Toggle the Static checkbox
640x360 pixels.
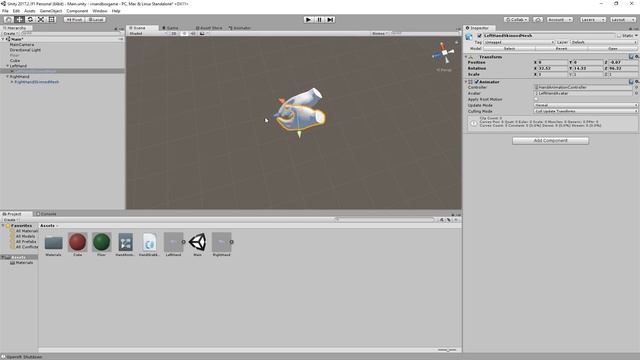tap(619, 36)
